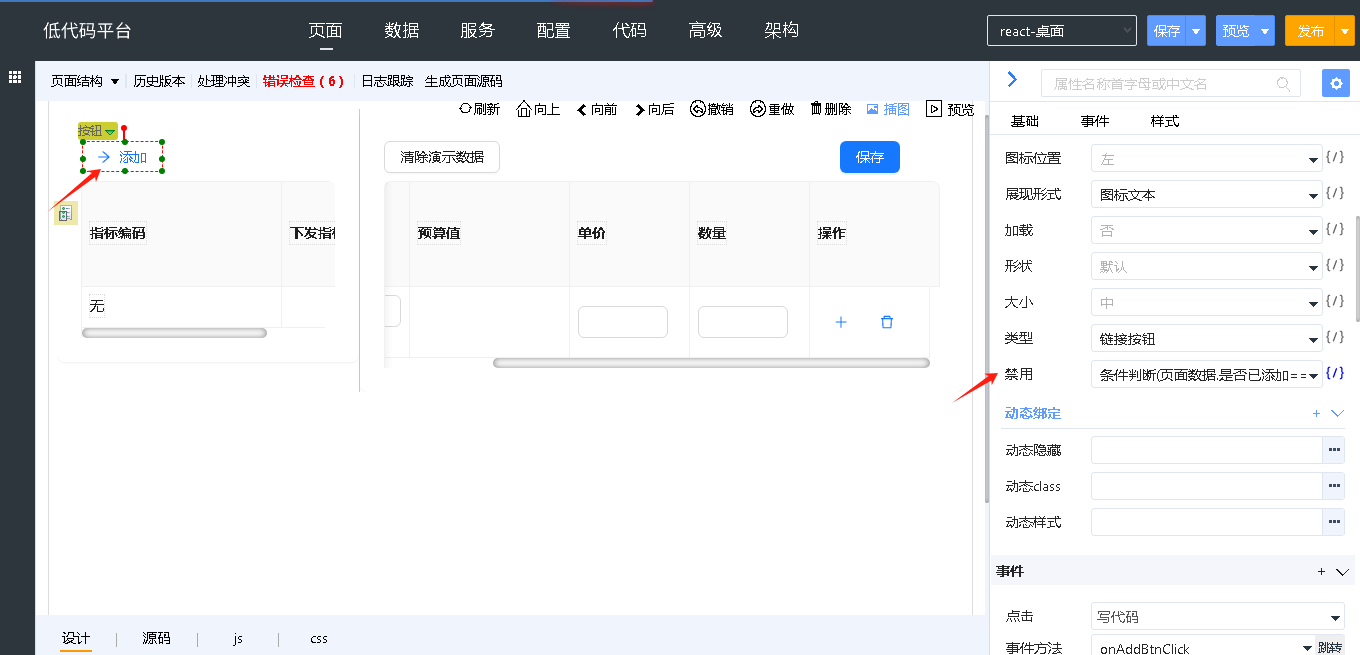Click the 刷新 refresh toolbar icon

(x=465, y=109)
